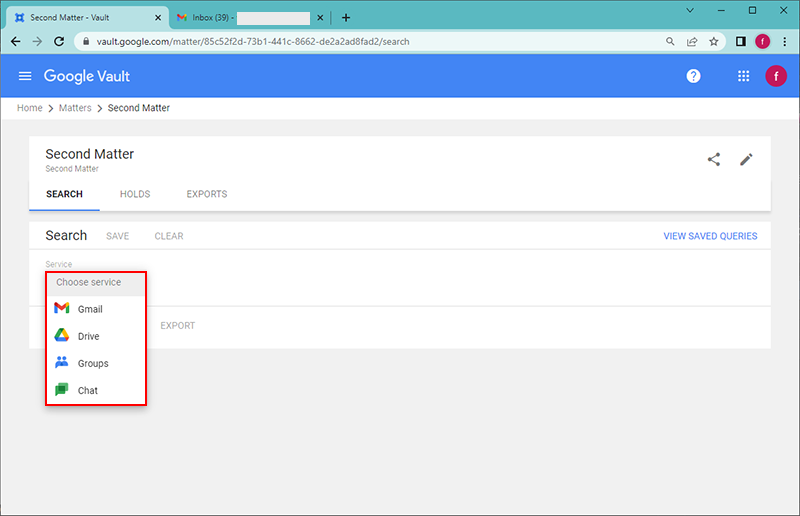Share the Second Matter
This screenshot has width=800, height=516.
[x=714, y=159]
